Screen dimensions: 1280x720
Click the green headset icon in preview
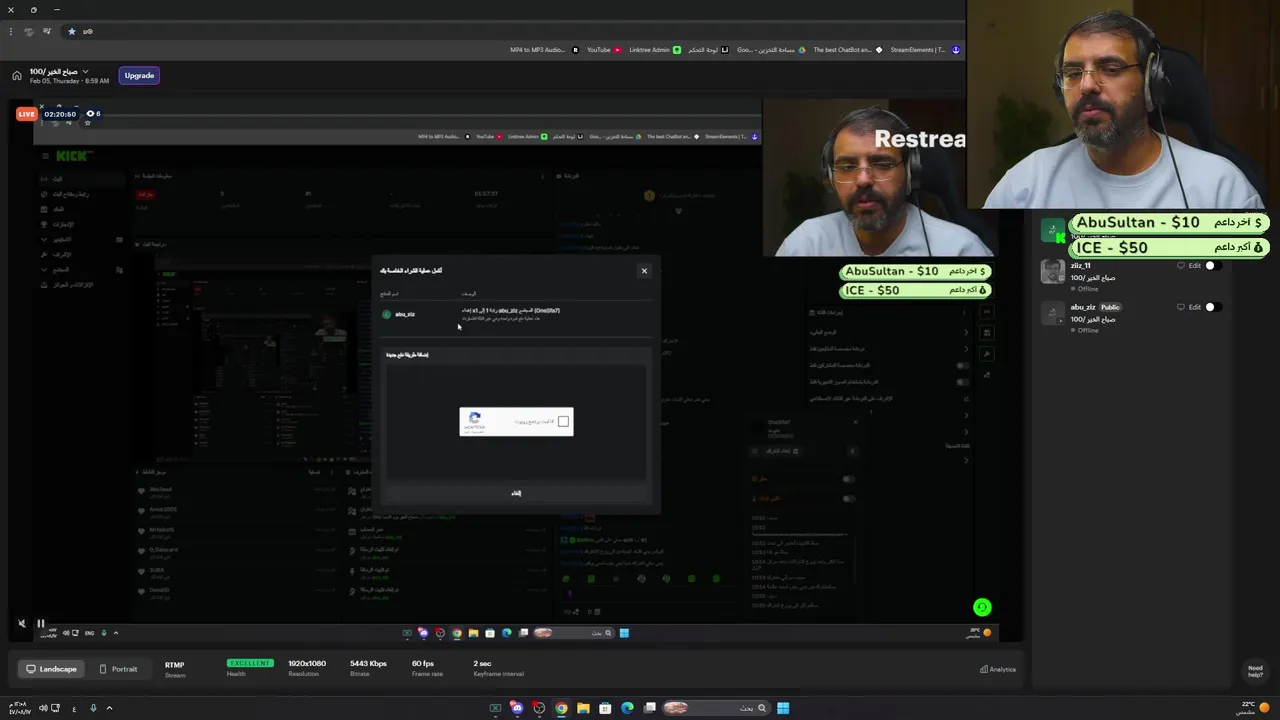[x=982, y=607]
